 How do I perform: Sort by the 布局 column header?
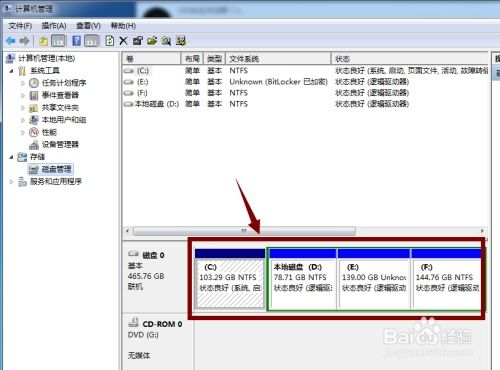pos(192,59)
